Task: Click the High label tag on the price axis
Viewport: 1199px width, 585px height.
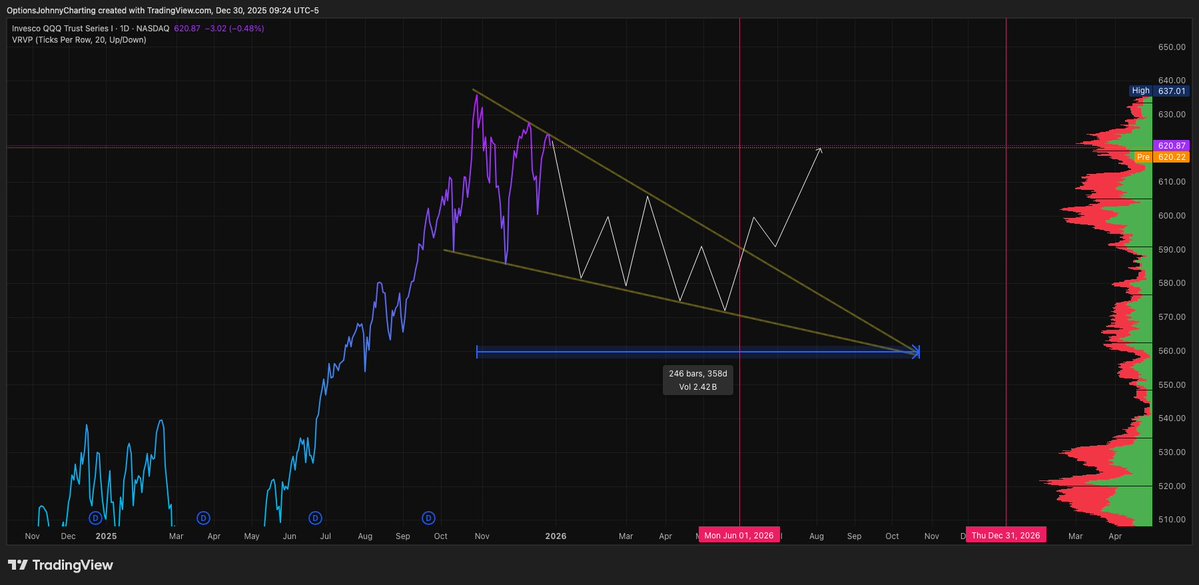Action: pos(1140,91)
